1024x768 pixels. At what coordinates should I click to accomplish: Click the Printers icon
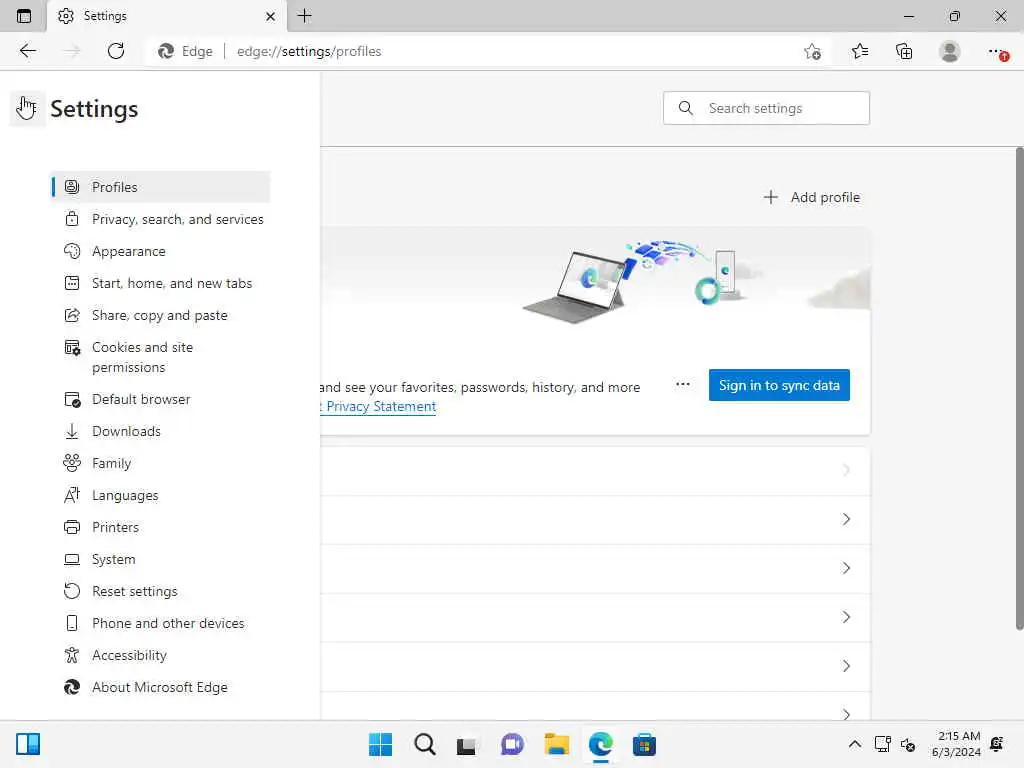coord(72,527)
